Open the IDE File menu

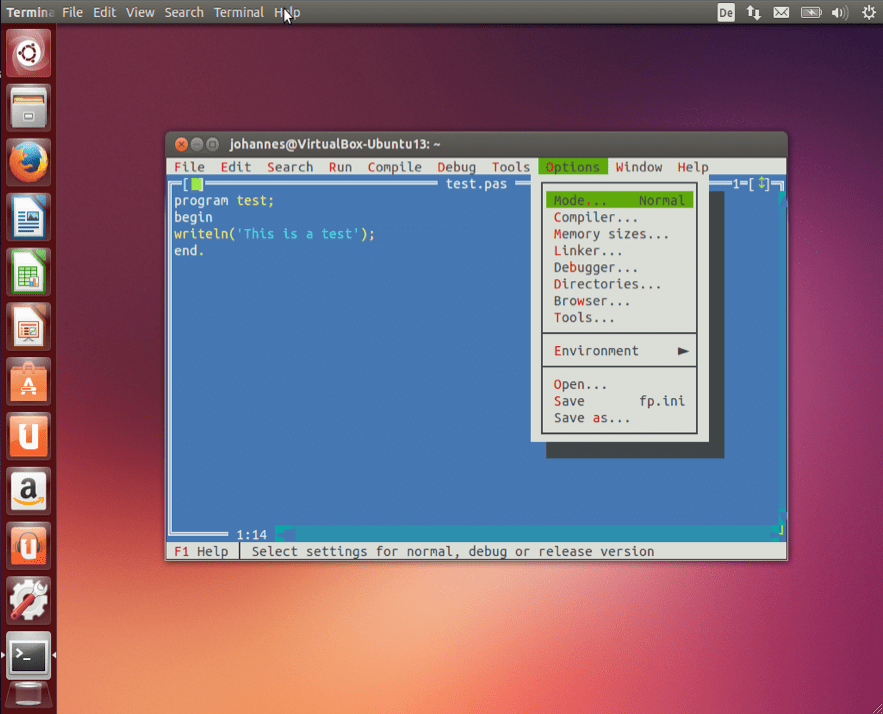click(189, 167)
